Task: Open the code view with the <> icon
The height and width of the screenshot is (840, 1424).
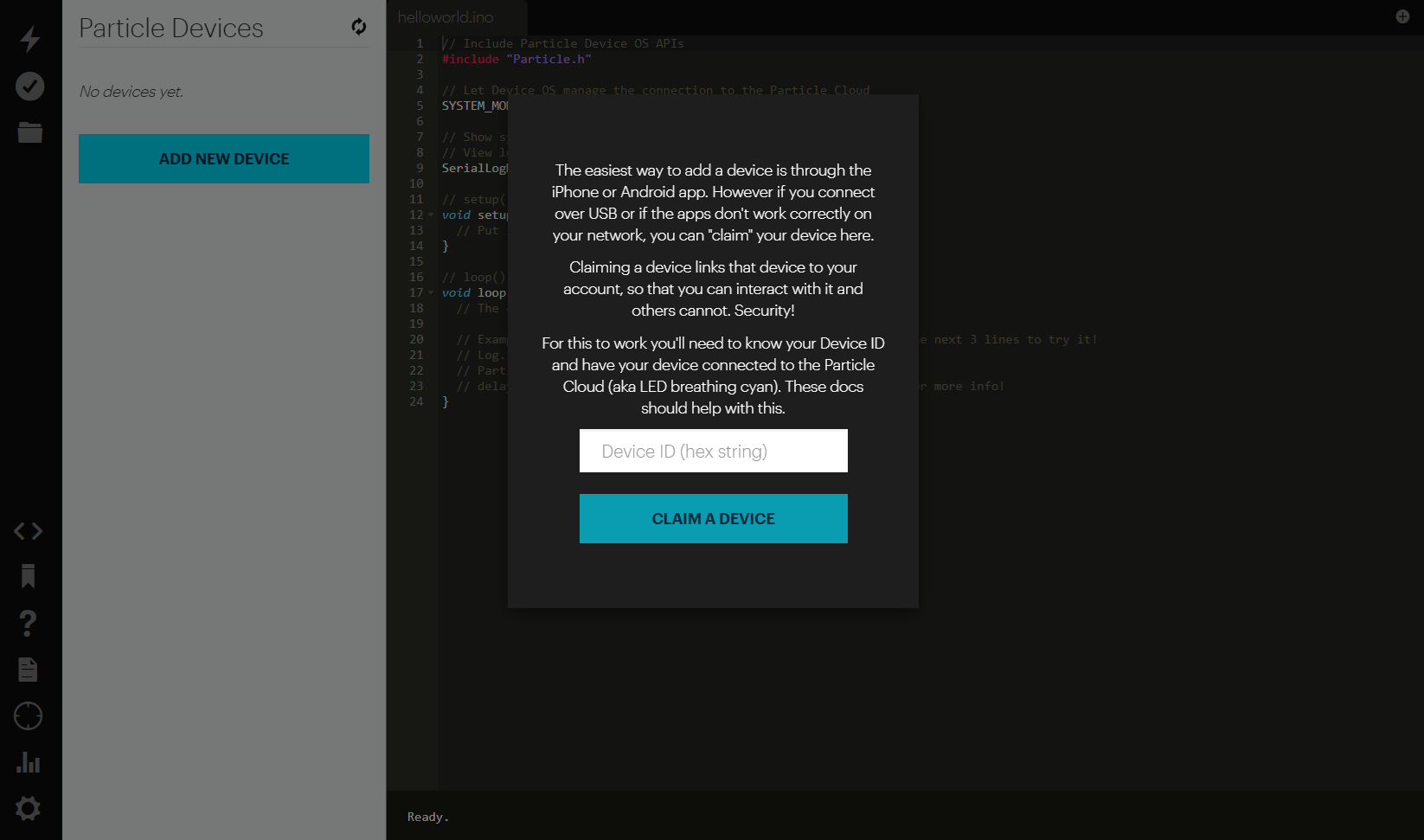Action: pyautogui.click(x=29, y=530)
